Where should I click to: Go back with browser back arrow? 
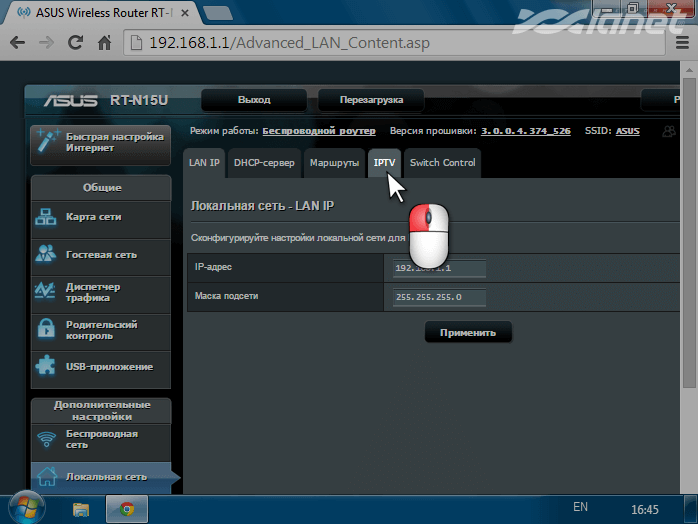(x=17, y=44)
